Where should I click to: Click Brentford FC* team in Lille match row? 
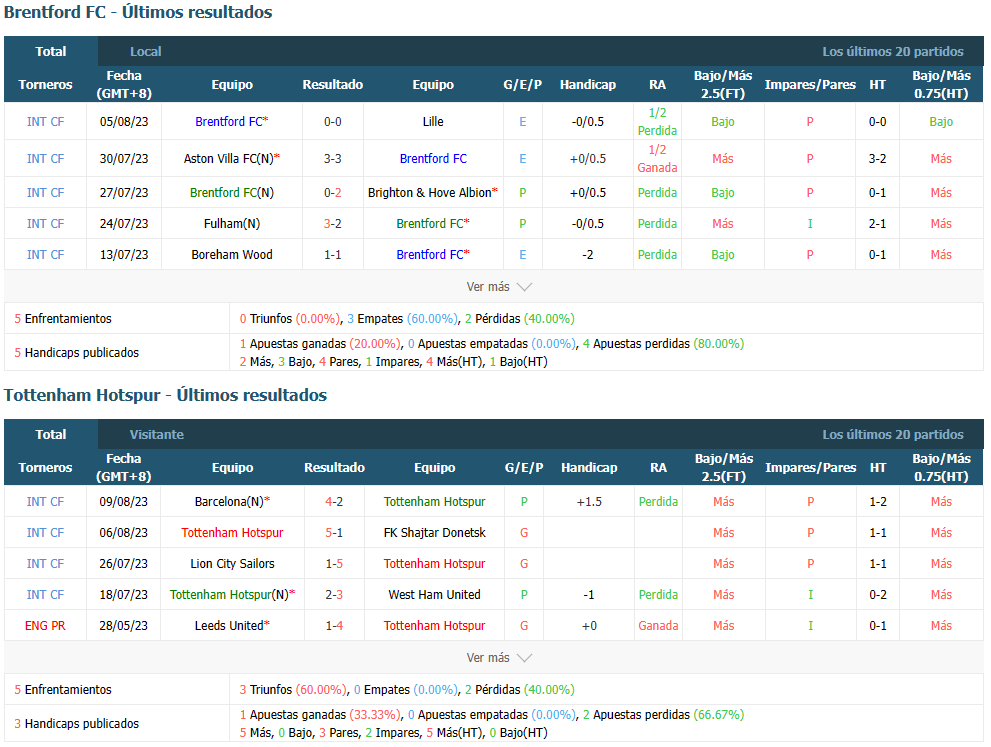pyautogui.click(x=231, y=122)
